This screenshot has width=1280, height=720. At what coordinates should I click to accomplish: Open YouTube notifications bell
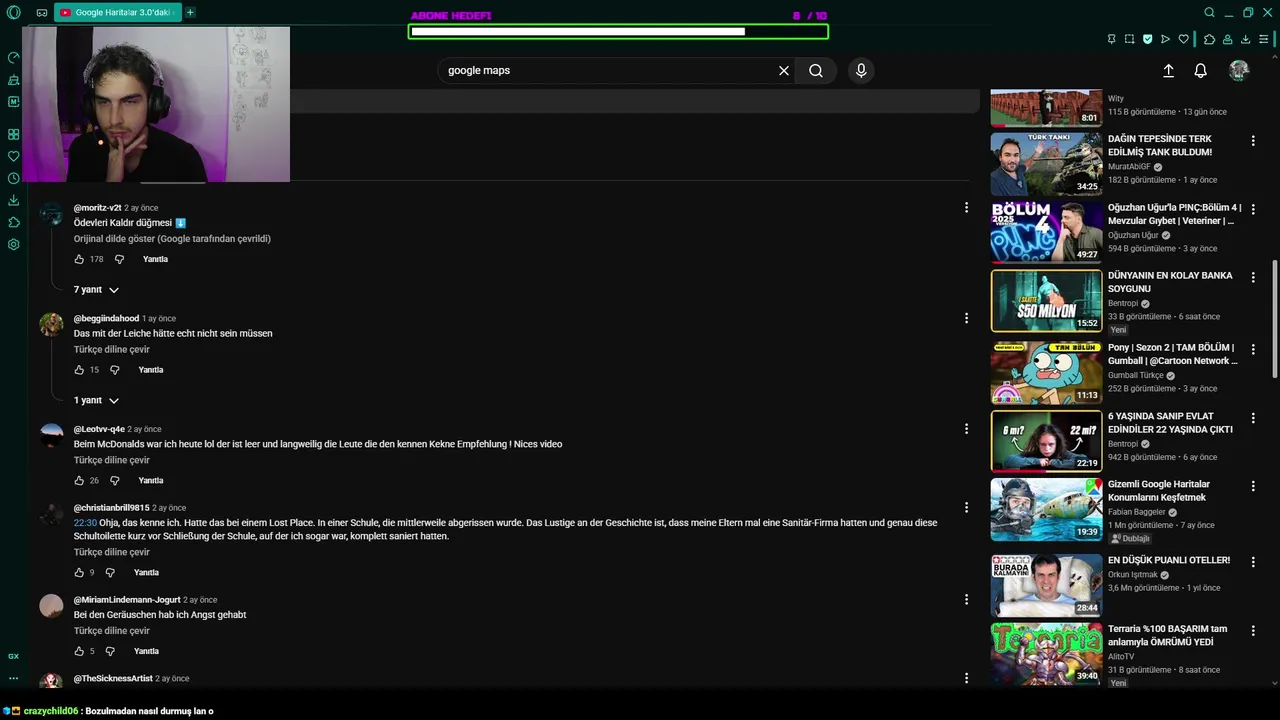tap(1201, 71)
